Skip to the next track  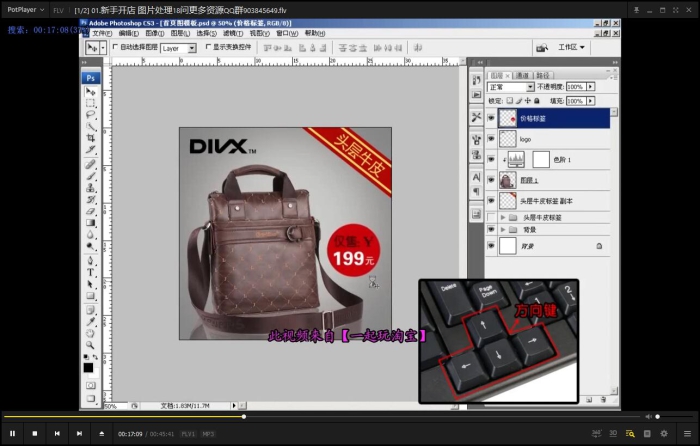[x=79, y=433]
